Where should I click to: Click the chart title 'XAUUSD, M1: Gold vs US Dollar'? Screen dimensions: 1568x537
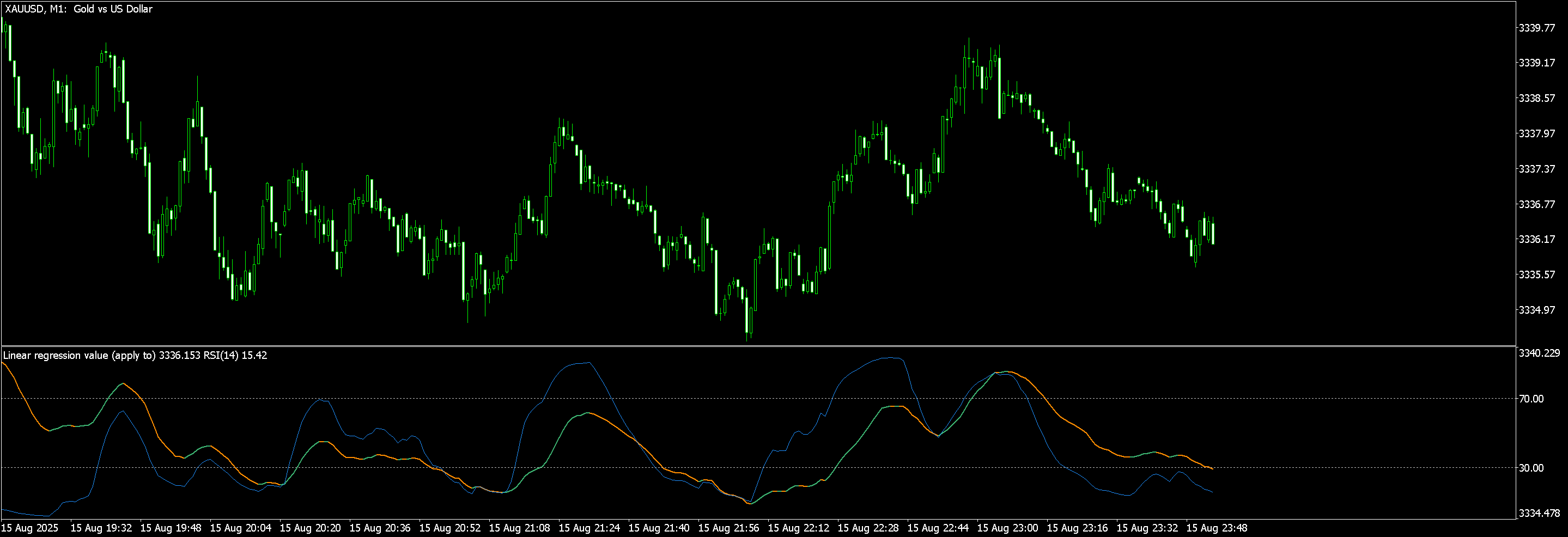78,9
